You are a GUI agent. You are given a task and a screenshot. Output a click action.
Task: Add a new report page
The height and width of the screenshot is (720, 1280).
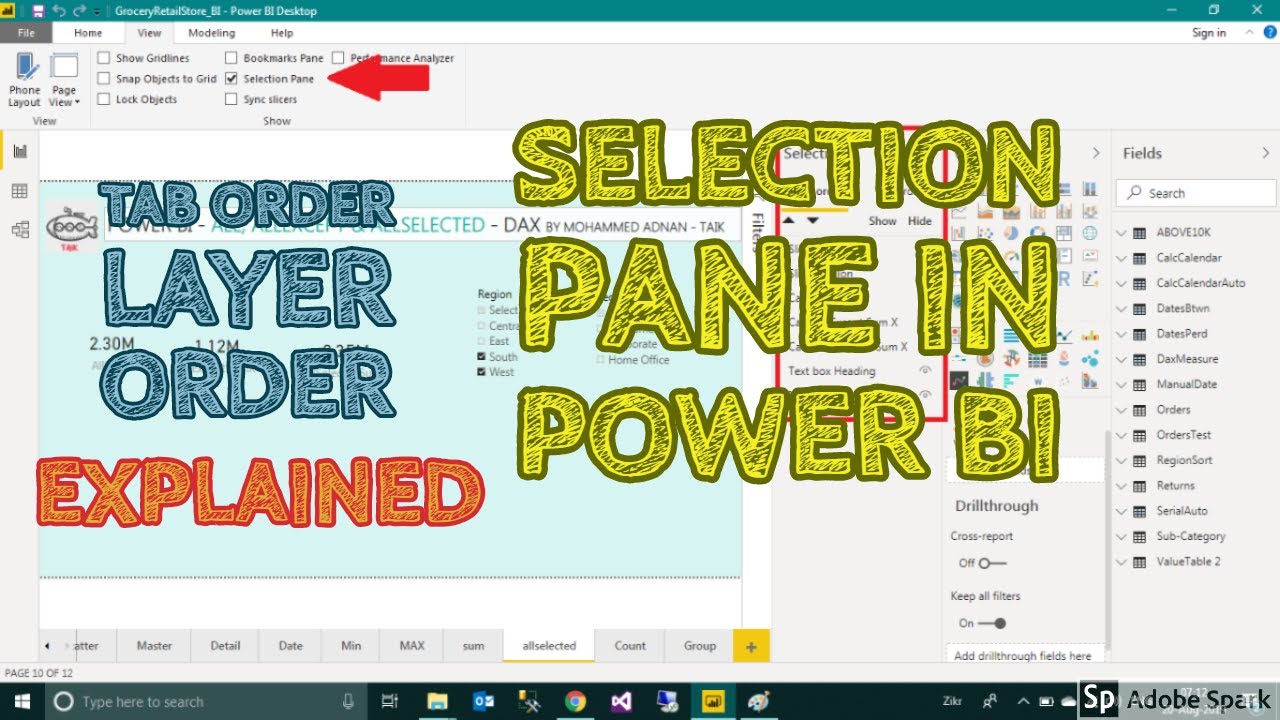[751, 647]
